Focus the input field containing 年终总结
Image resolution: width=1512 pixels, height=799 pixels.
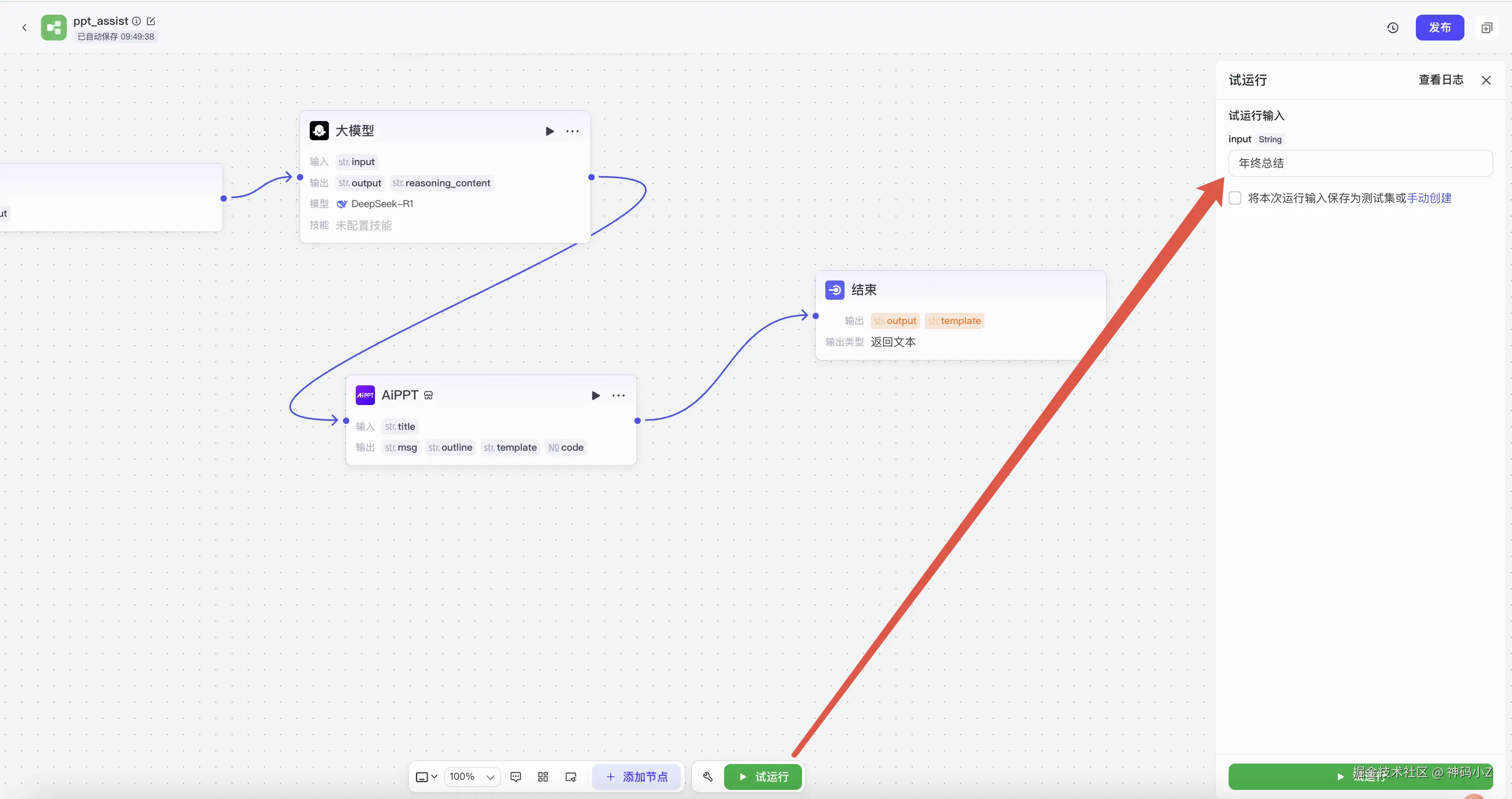(x=1360, y=164)
